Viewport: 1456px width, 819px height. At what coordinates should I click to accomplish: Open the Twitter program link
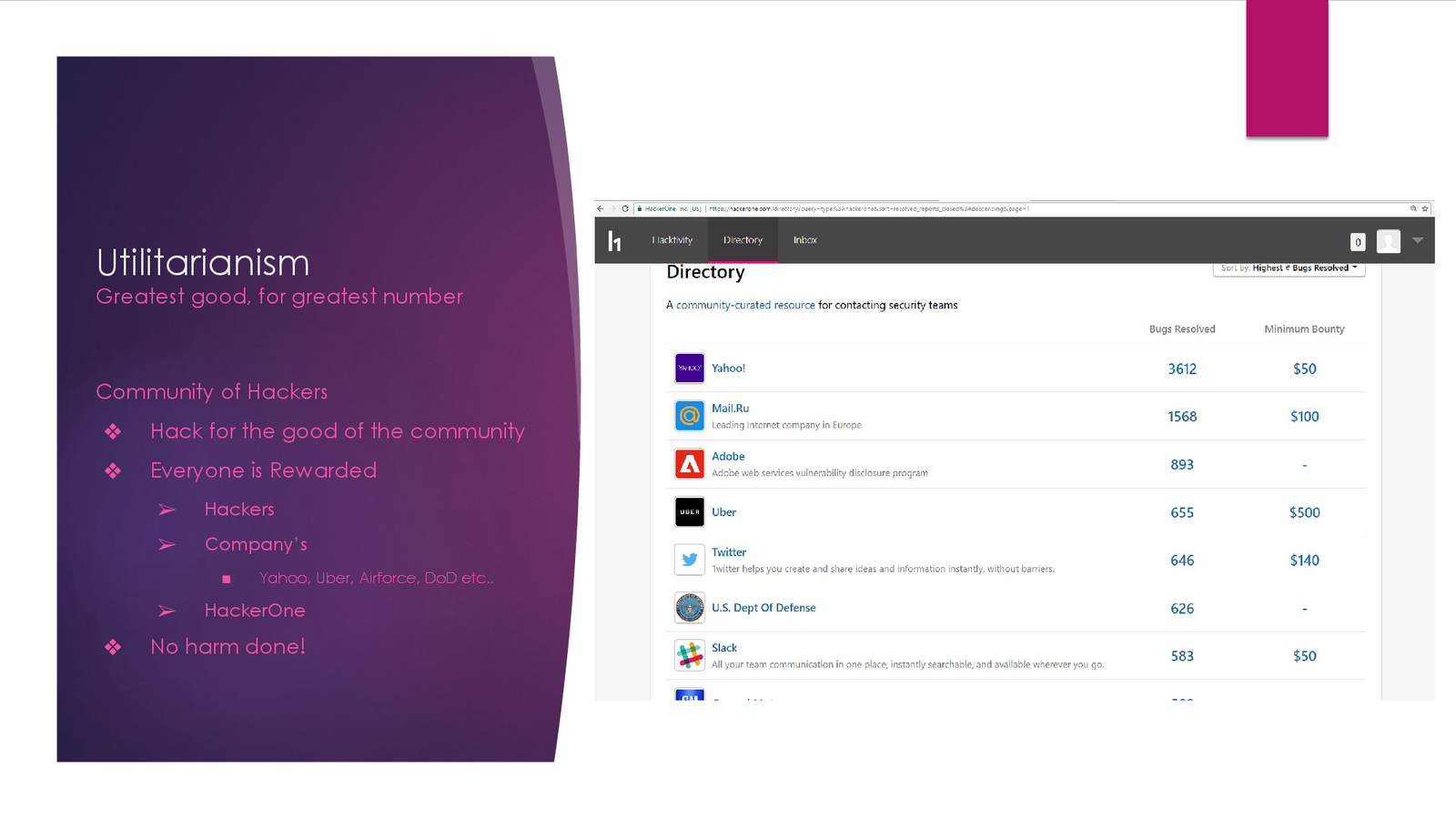coord(729,552)
